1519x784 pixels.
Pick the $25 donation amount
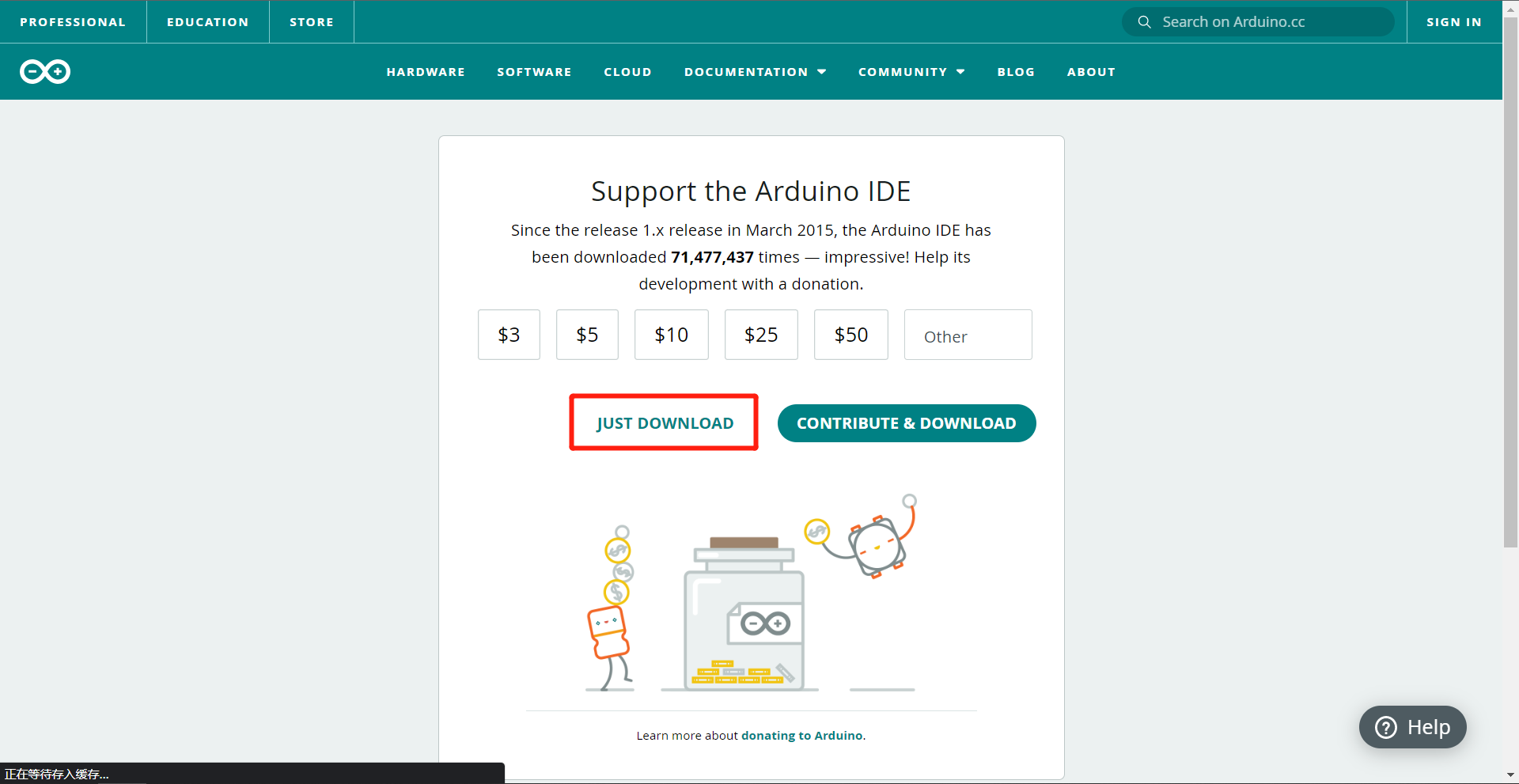point(761,335)
